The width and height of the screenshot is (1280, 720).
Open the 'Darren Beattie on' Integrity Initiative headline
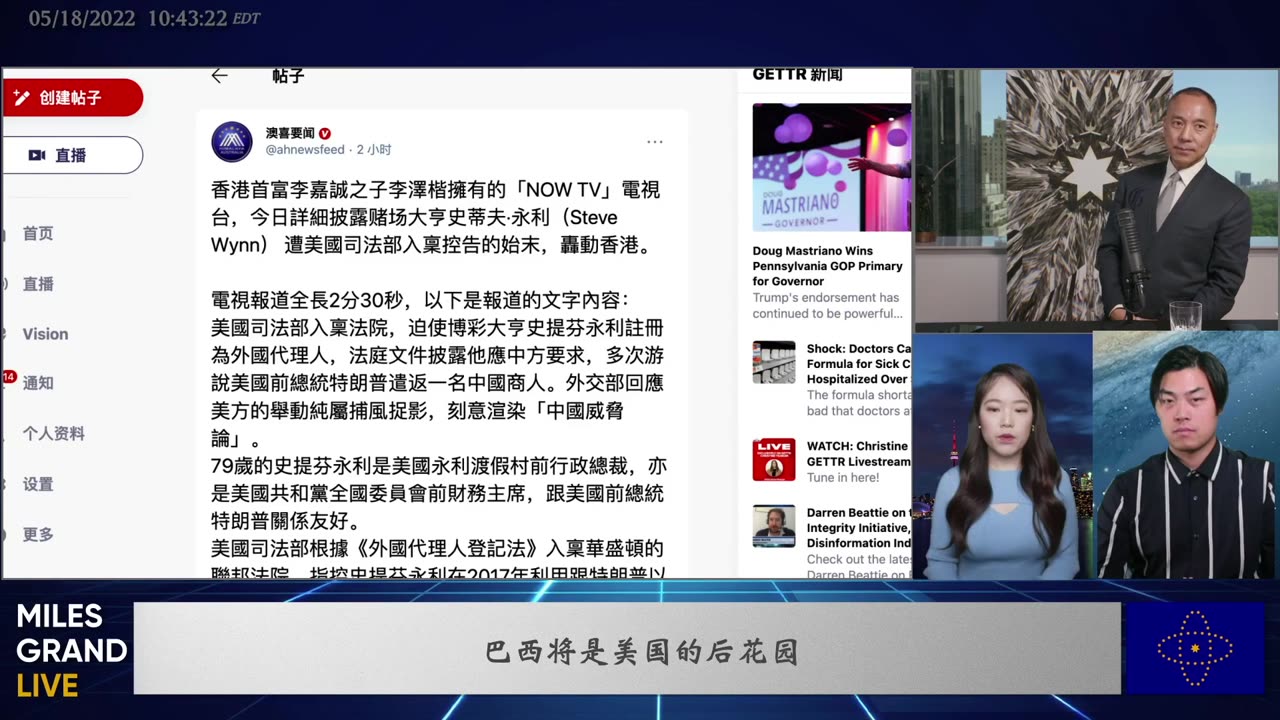coord(859,528)
